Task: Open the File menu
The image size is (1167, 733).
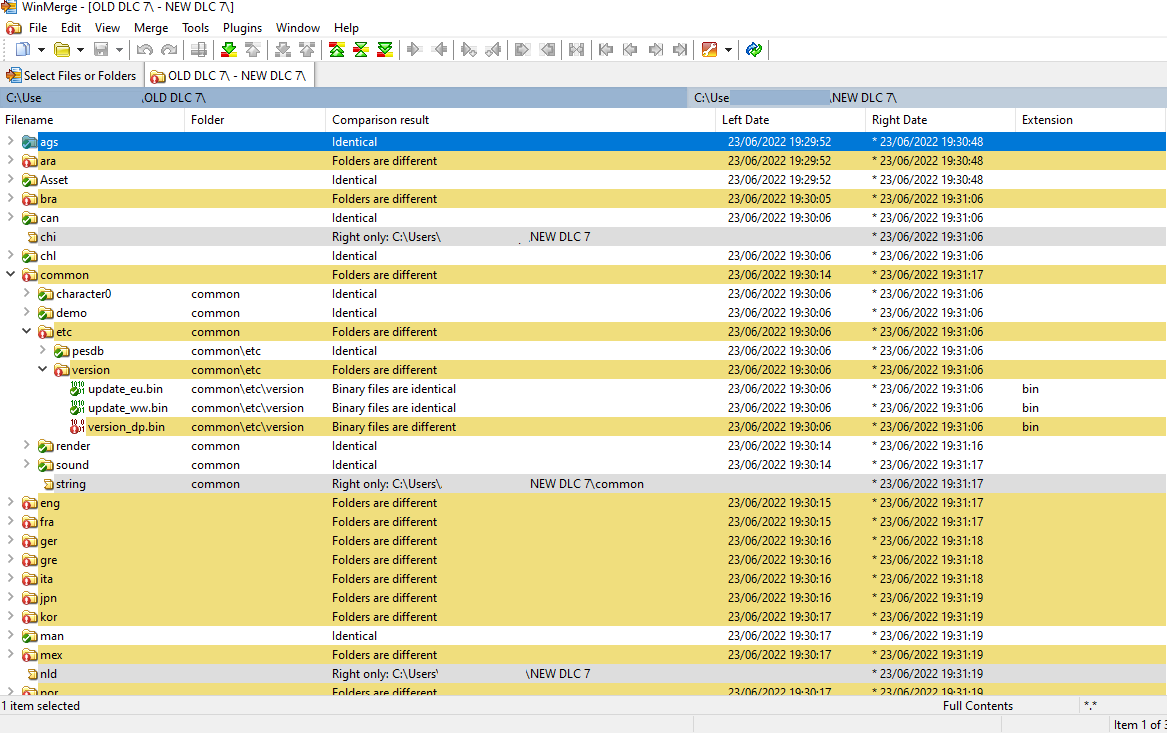Action: (x=38, y=28)
